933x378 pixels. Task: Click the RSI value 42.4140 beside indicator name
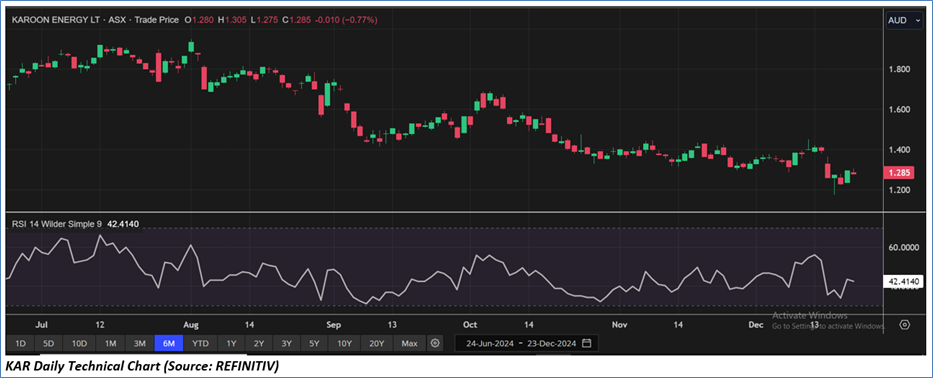(122, 224)
